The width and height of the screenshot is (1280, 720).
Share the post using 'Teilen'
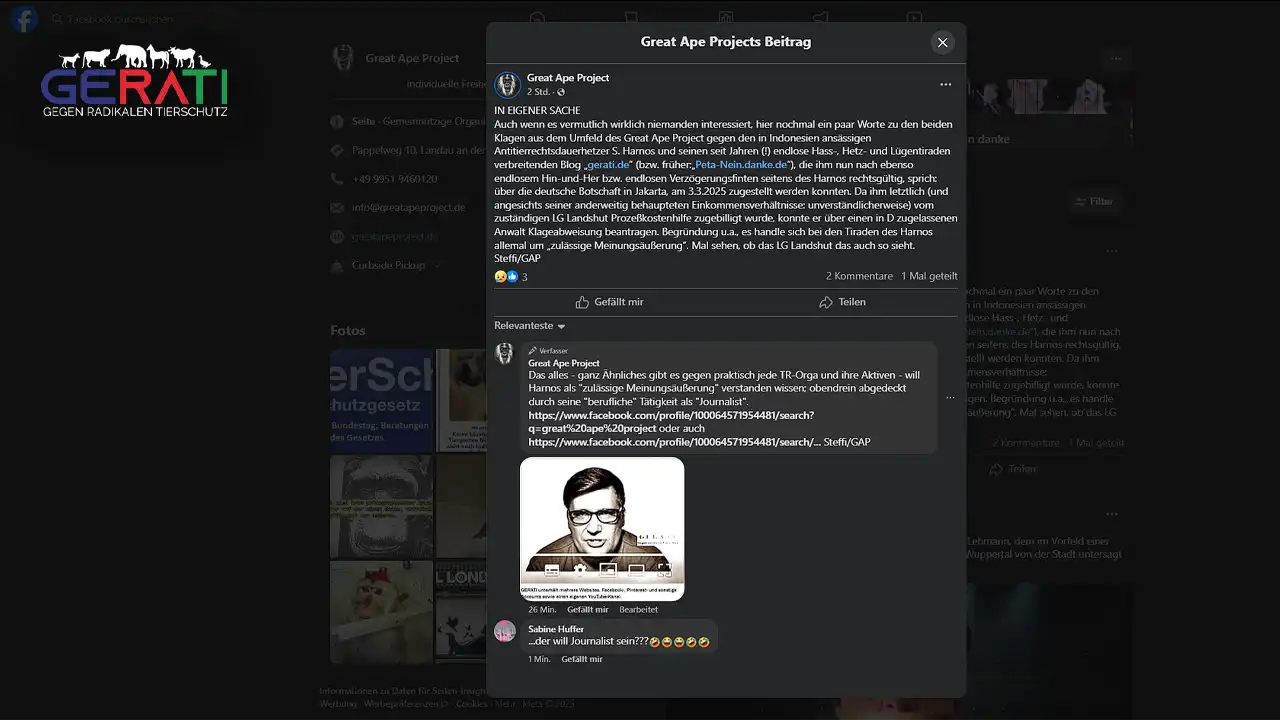click(842, 302)
